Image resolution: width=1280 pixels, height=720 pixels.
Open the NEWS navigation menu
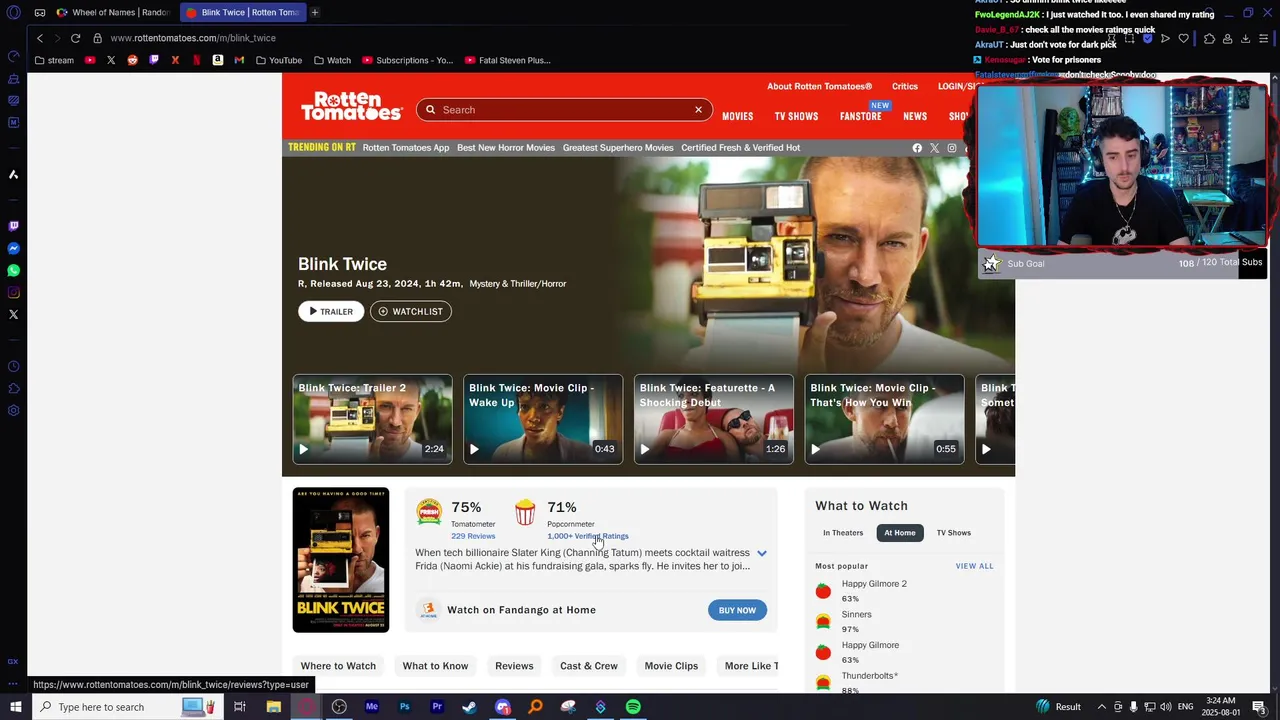pos(915,117)
